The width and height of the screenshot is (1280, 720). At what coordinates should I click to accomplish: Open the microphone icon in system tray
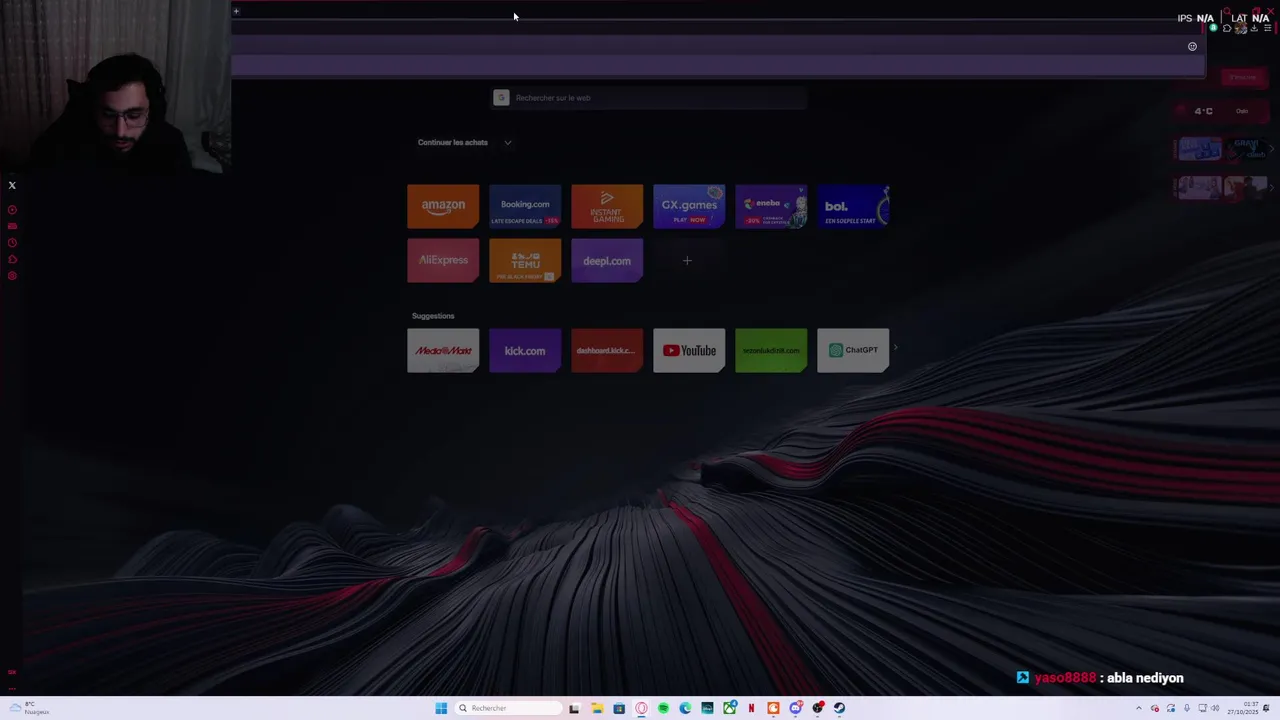click(x=1187, y=708)
